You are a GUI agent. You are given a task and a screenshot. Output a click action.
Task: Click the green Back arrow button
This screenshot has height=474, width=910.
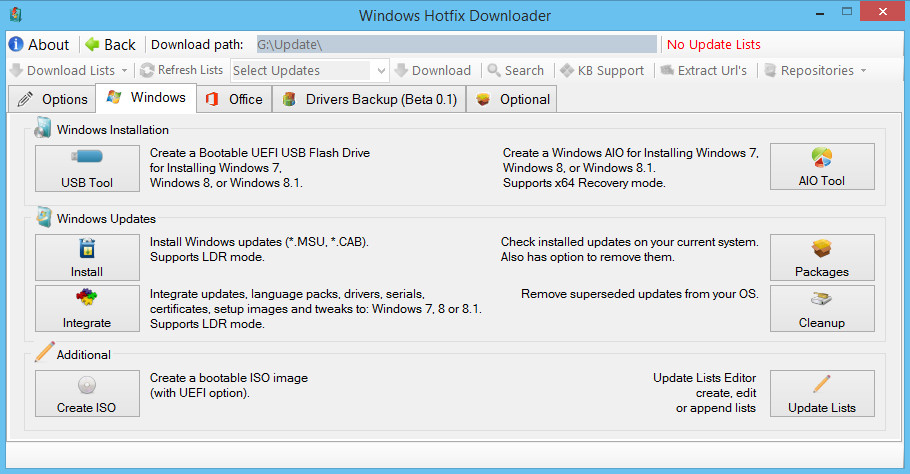coord(110,45)
